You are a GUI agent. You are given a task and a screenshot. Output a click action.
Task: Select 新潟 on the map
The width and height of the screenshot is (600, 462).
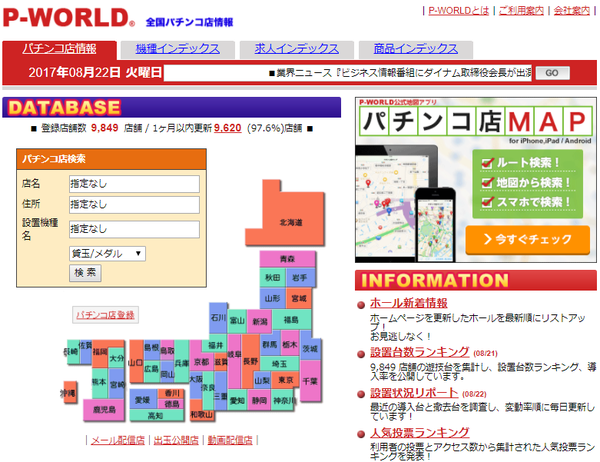coord(260,321)
